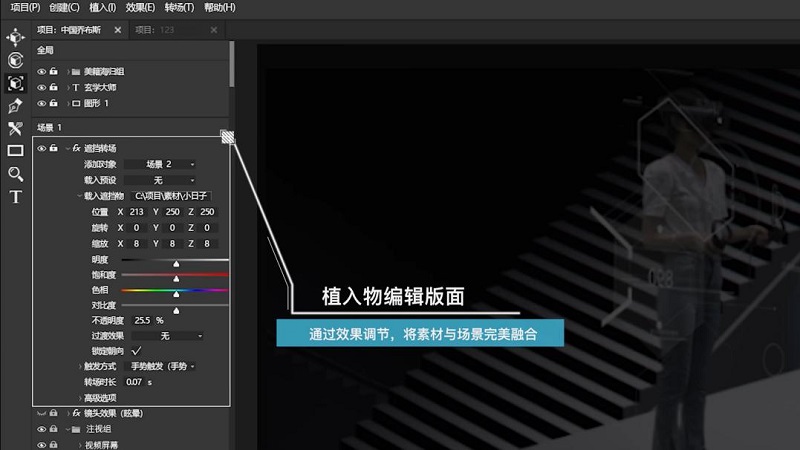
Task: Close the 项目: 中国乔布斯 tab
Action: pyautogui.click(x=117, y=30)
